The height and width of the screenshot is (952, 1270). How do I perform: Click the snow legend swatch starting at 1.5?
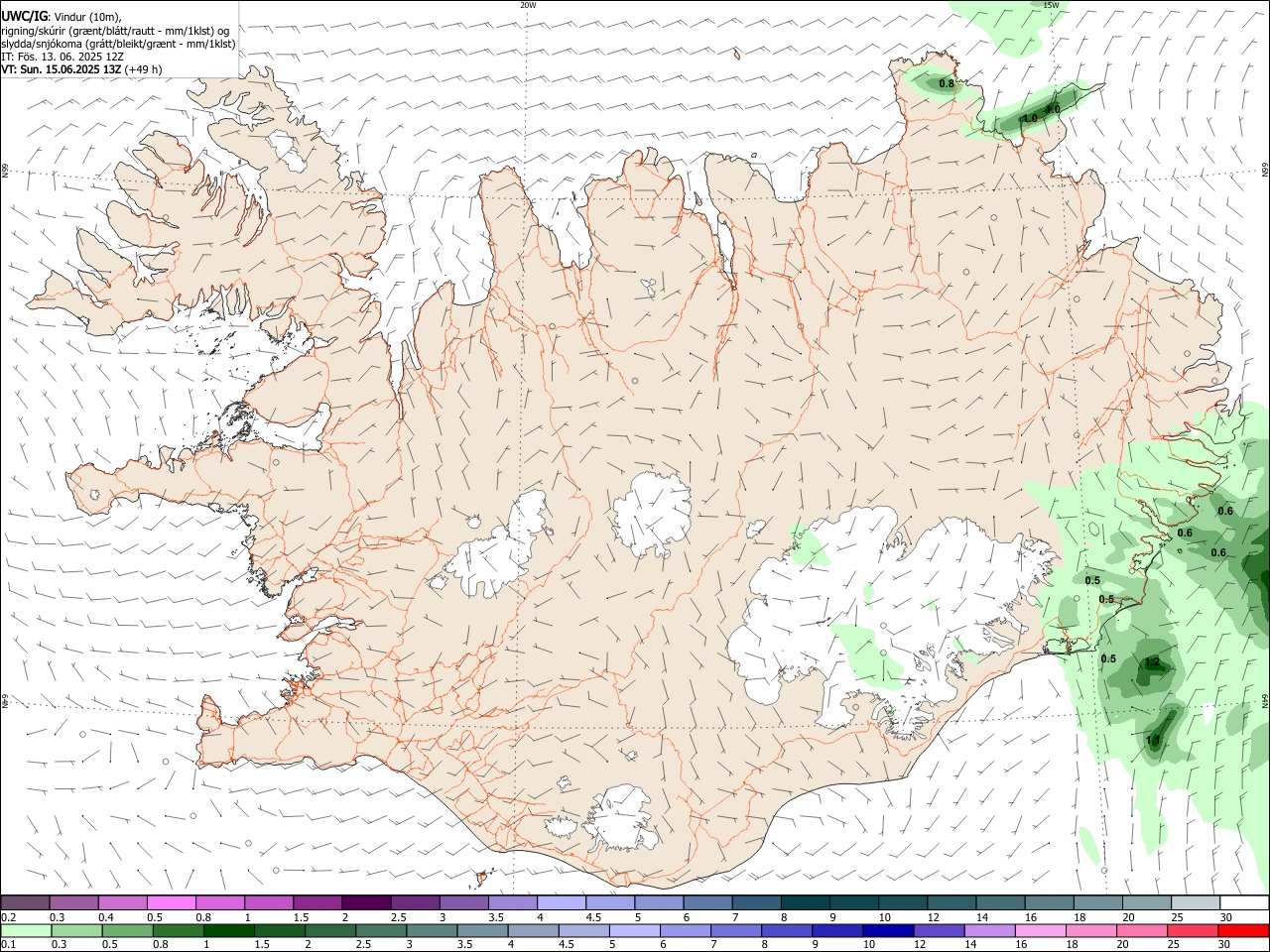pyautogui.click(x=317, y=903)
